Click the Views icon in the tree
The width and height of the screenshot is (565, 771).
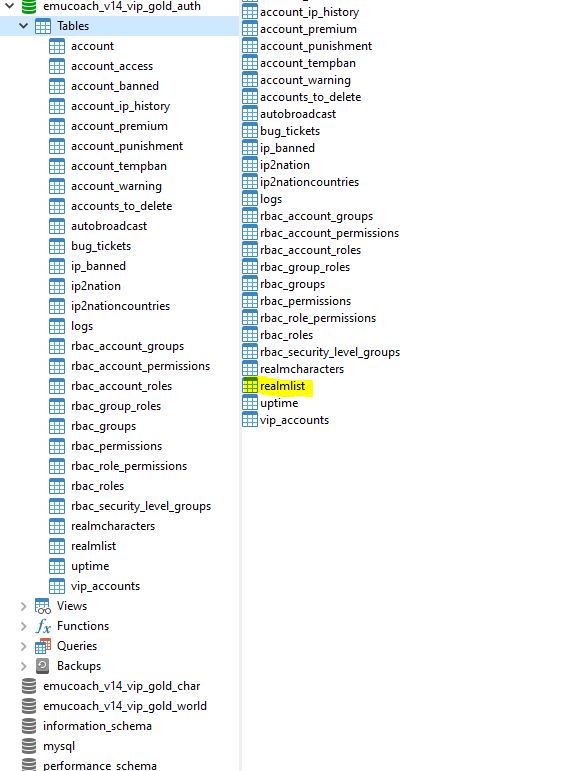(43, 606)
